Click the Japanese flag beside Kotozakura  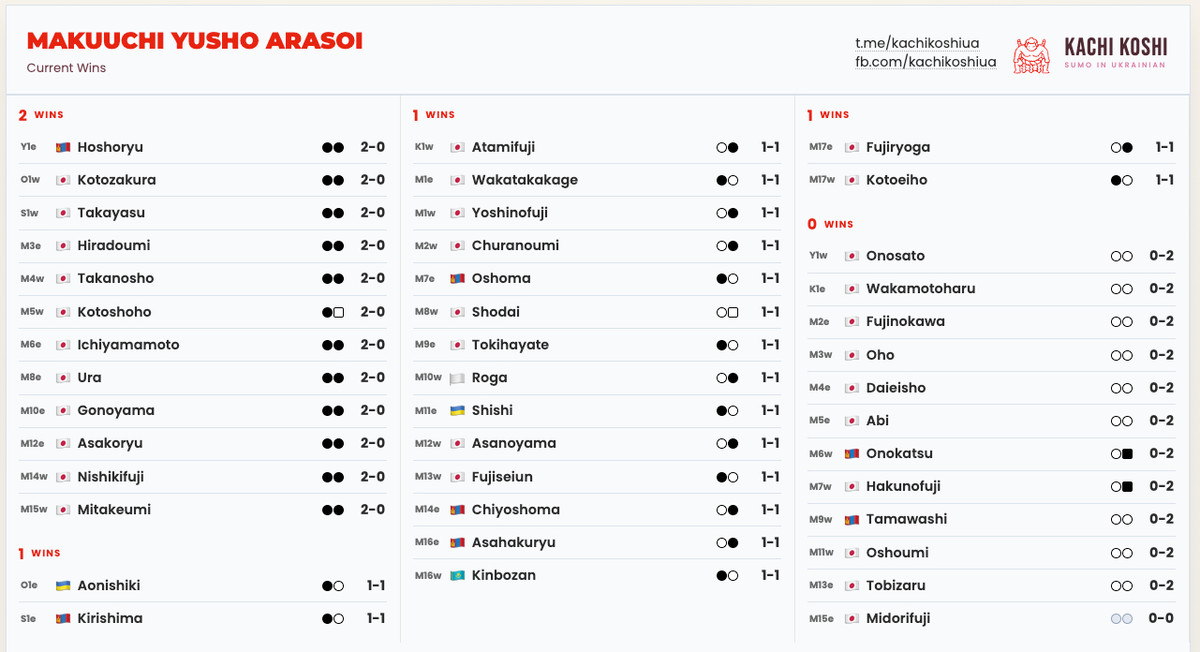(x=63, y=180)
